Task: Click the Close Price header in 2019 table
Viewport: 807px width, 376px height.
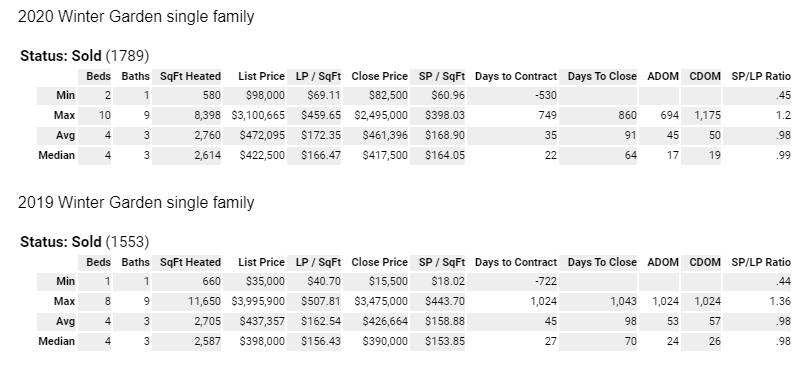Action: [x=380, y=262]
